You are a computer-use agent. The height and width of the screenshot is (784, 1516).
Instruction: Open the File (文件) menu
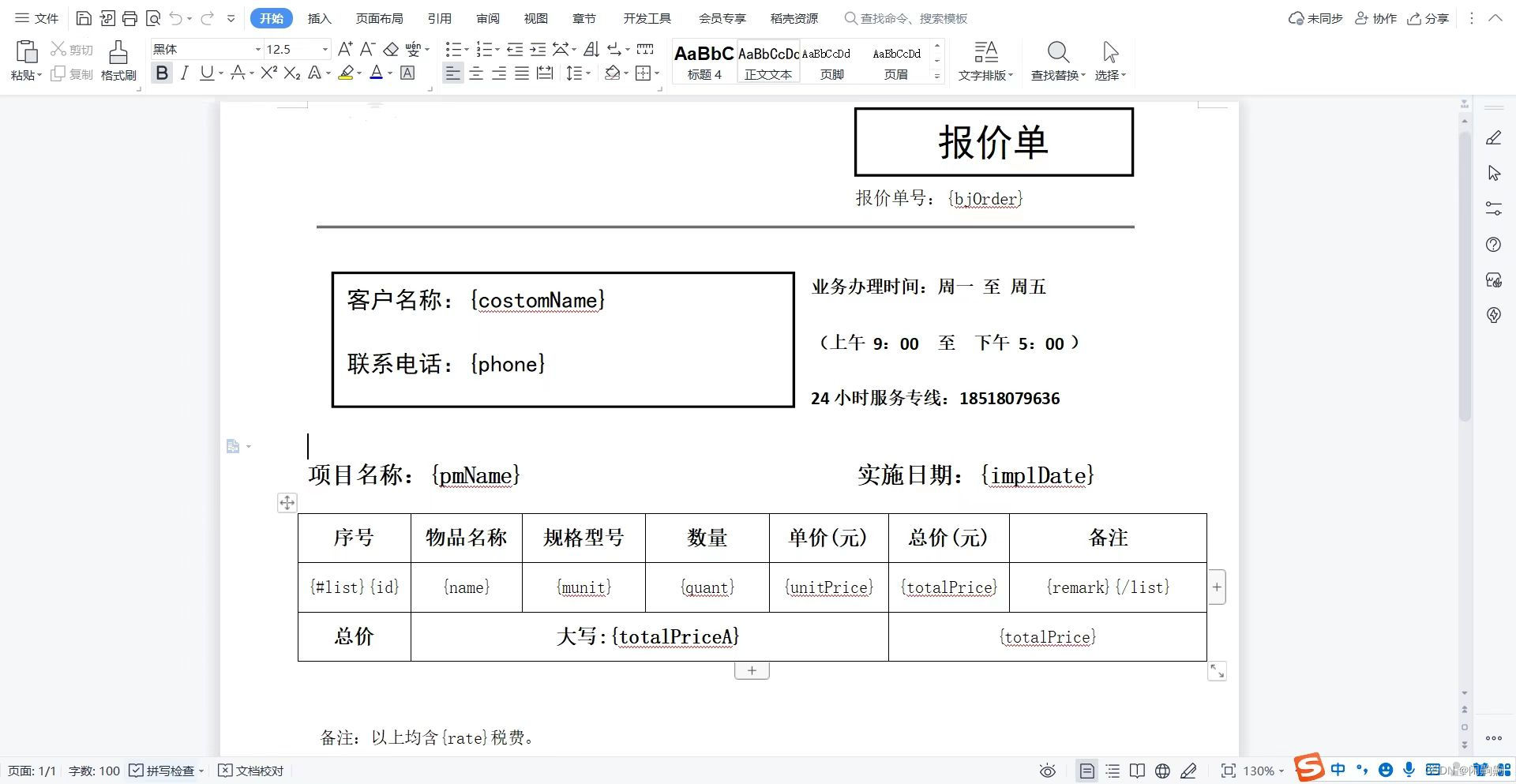pos(37,18)
